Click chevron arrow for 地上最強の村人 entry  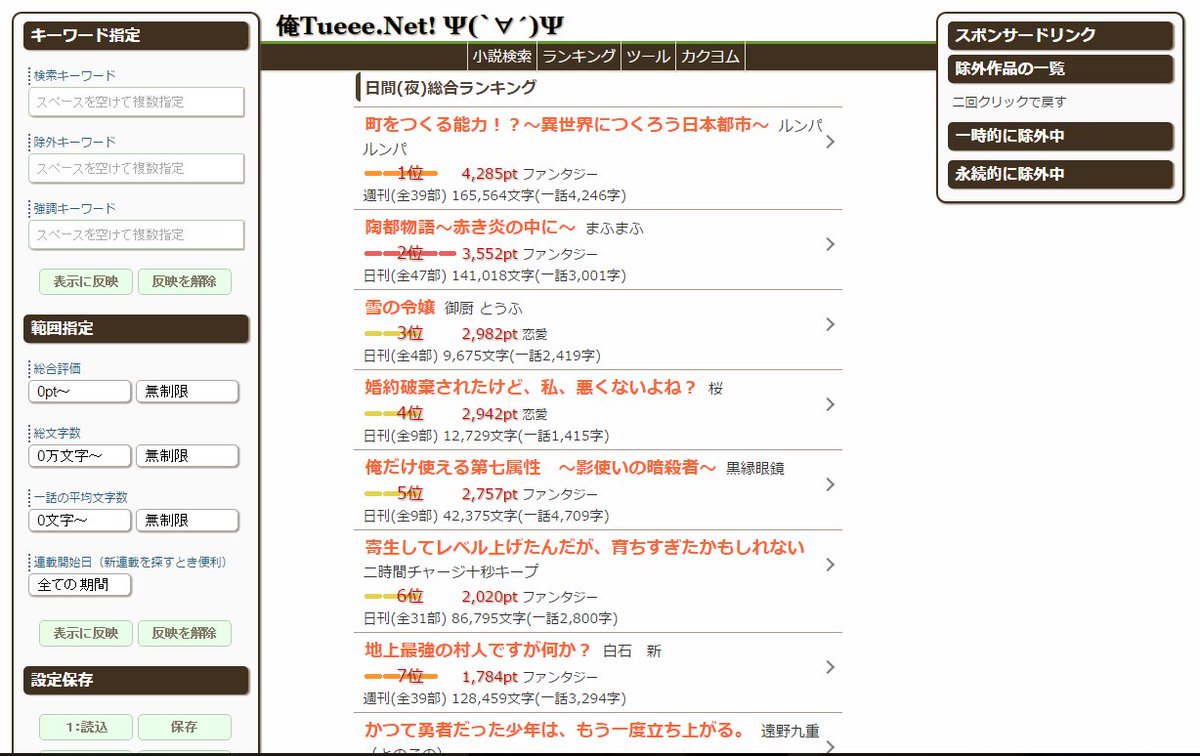tap(830, 666)
